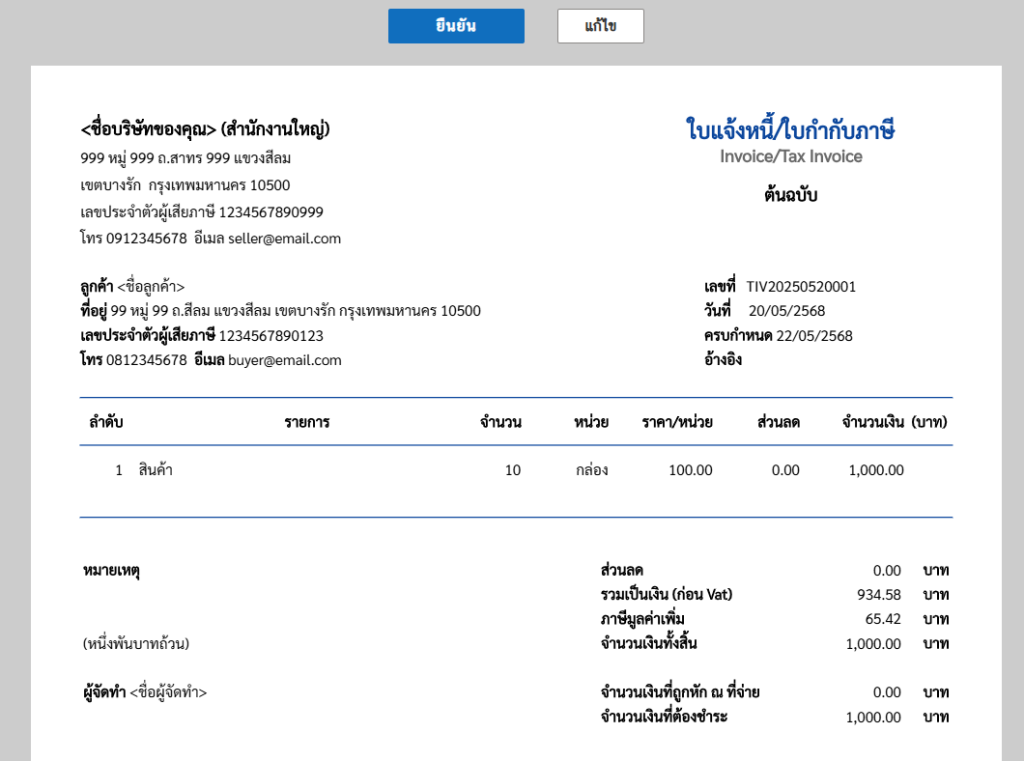The image size is (1024, 761).
Task: Click the customer name <ชื่อลูกค้า>
Action: click(151, 287)
